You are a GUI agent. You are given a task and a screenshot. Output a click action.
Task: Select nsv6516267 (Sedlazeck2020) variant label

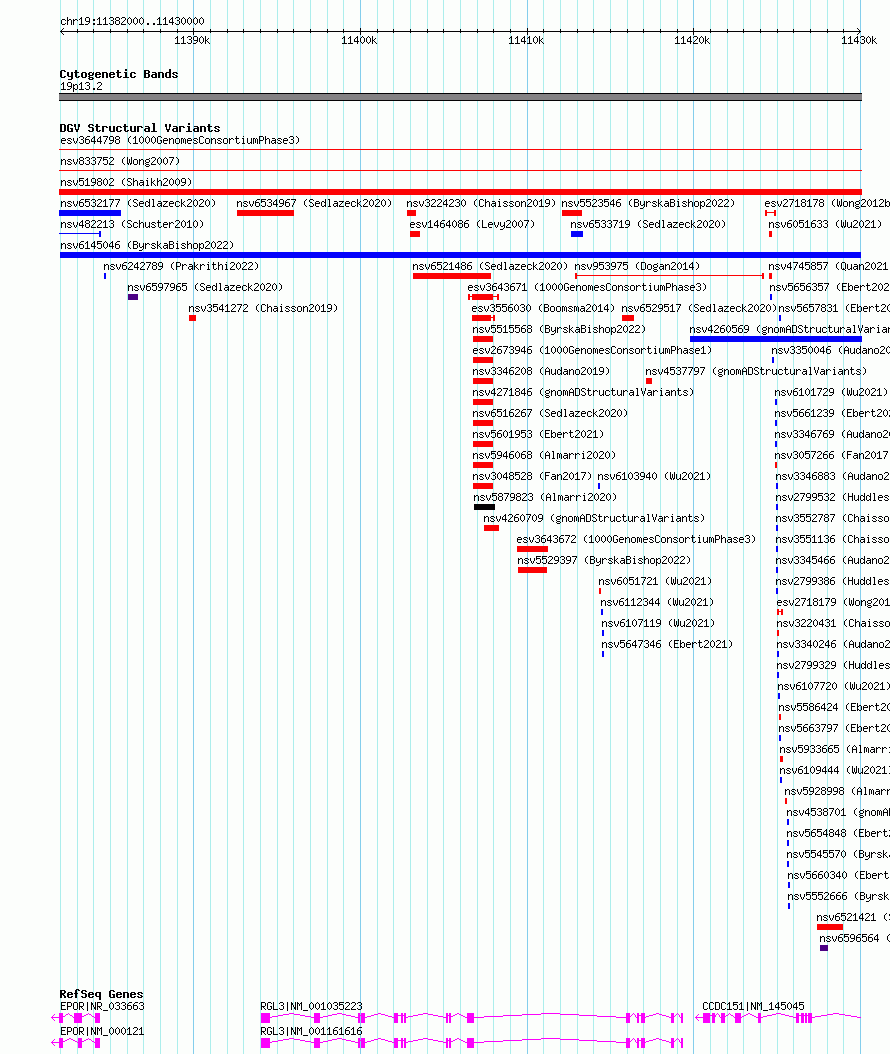(550, 413)
